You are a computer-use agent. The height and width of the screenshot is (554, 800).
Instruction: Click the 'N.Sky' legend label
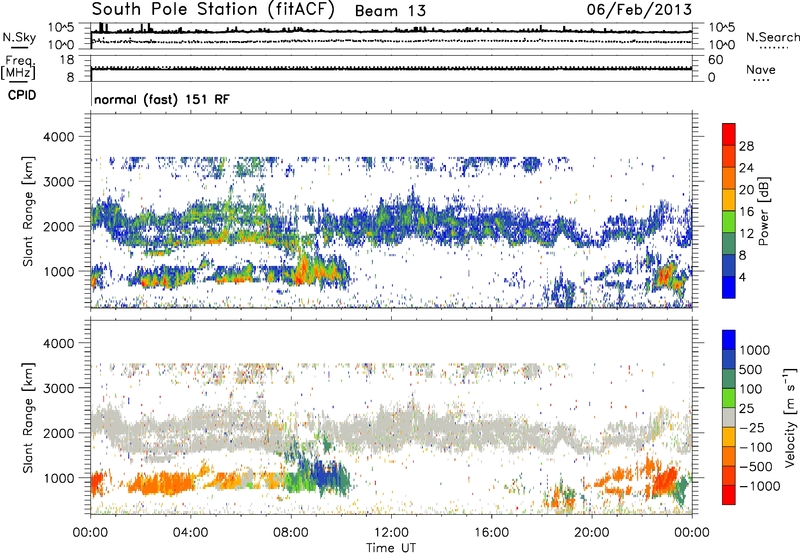(x=19, y=37)
